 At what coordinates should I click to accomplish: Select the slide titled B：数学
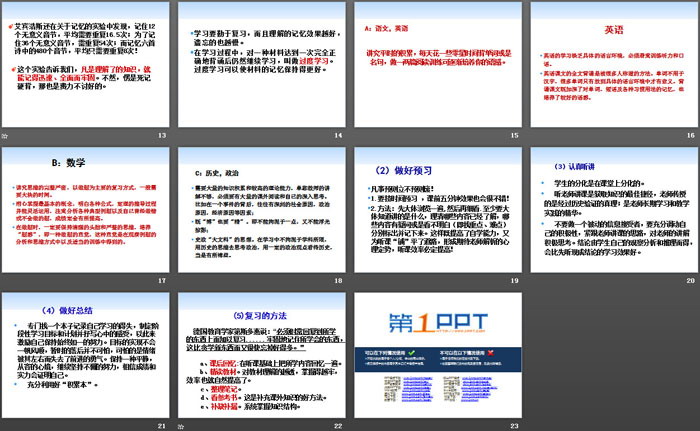point(85,210)
